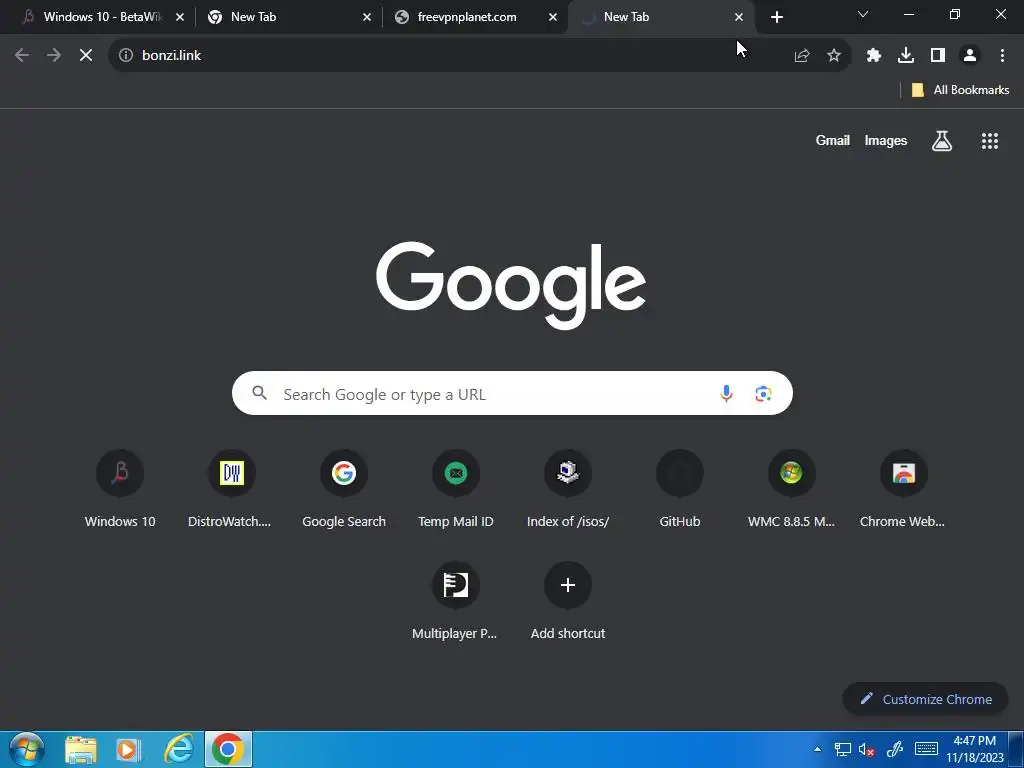This screenshot has height=768, width=1024.
Task: Open Search Labs flask icon
Action: pos(942,140)
